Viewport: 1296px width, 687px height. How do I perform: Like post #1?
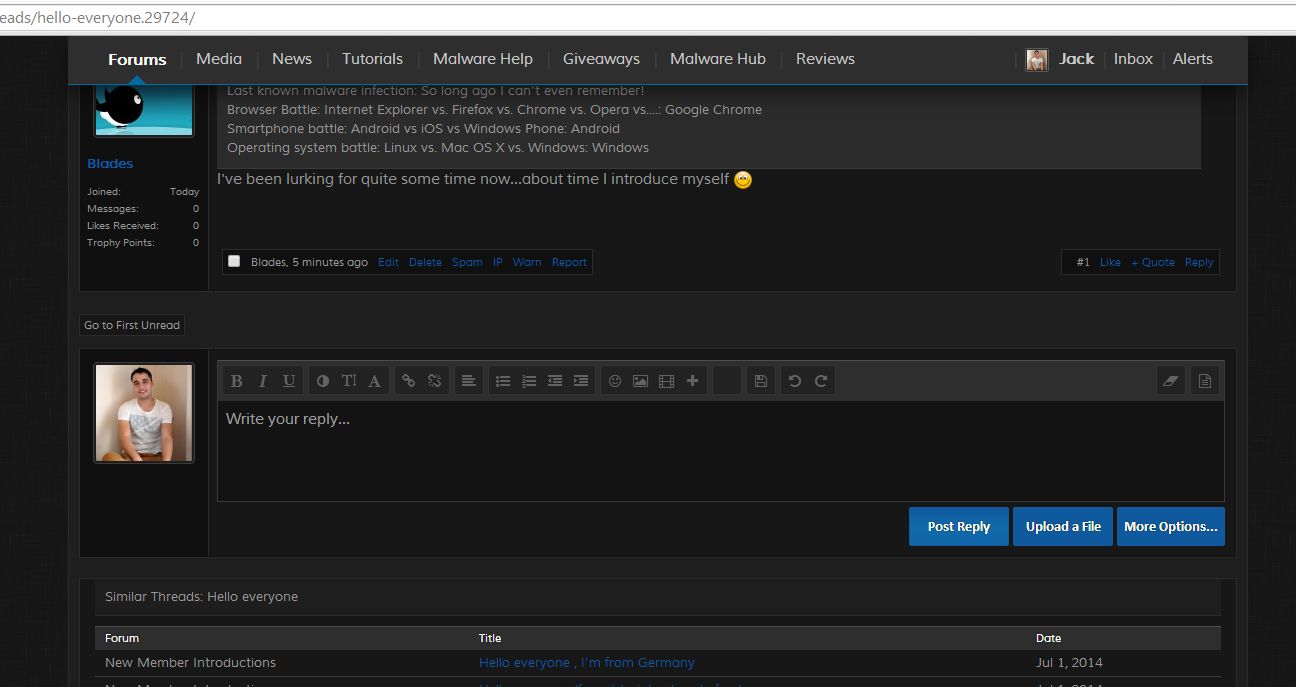pyautogui.click(x=1110, y=262)
